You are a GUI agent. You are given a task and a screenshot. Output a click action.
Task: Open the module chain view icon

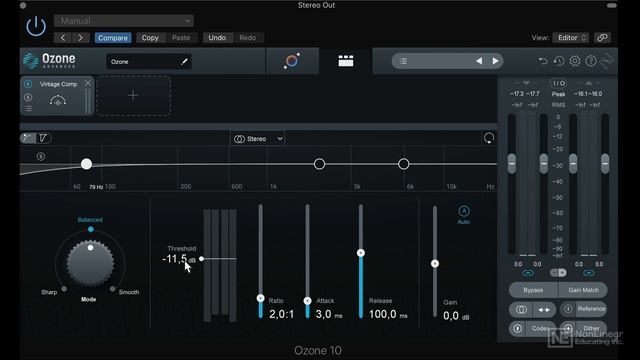[346, 61]
